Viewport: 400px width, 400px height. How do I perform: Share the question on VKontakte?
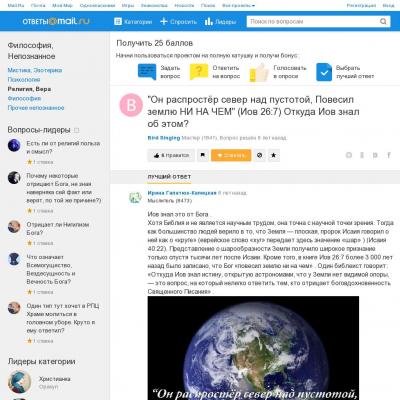click(375, 155)
